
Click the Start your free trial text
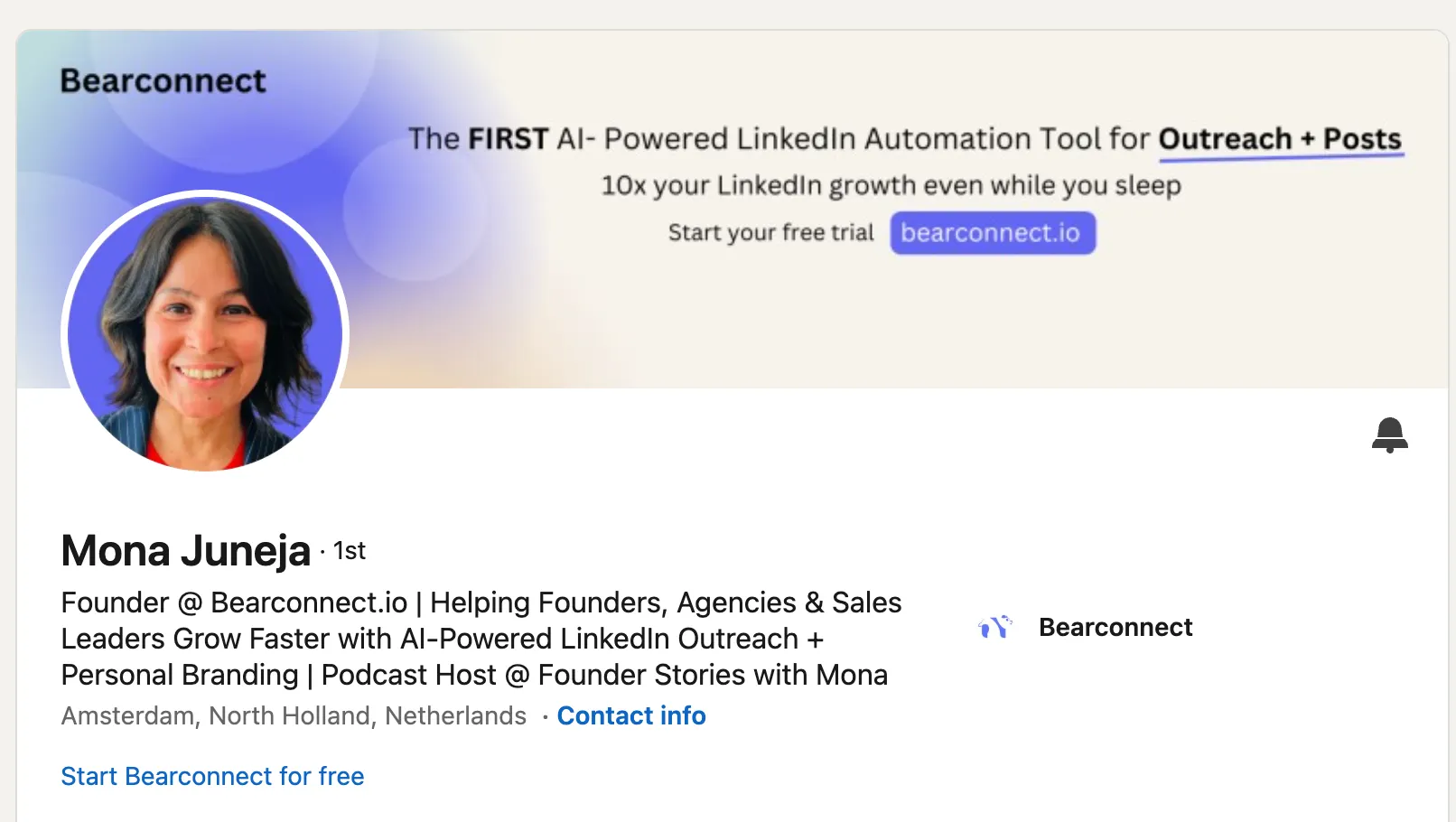pyautogui.click(x=770, y=233)
